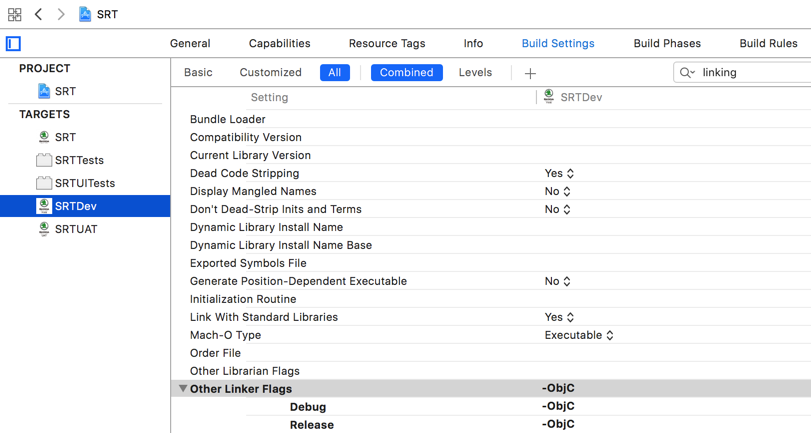Viewport: 811px width, 433px height.
Task: Toggle the targets list sidebar icon
Action: 13,43
